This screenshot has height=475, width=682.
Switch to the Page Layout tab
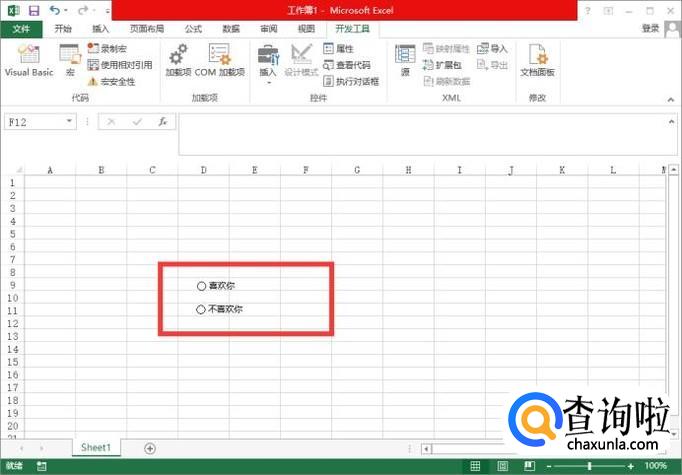click(147, 29)
